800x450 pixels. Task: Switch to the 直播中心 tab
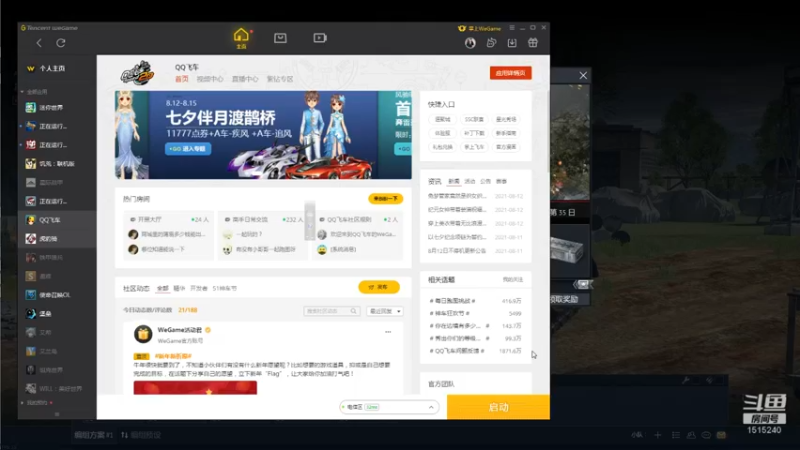245,79
